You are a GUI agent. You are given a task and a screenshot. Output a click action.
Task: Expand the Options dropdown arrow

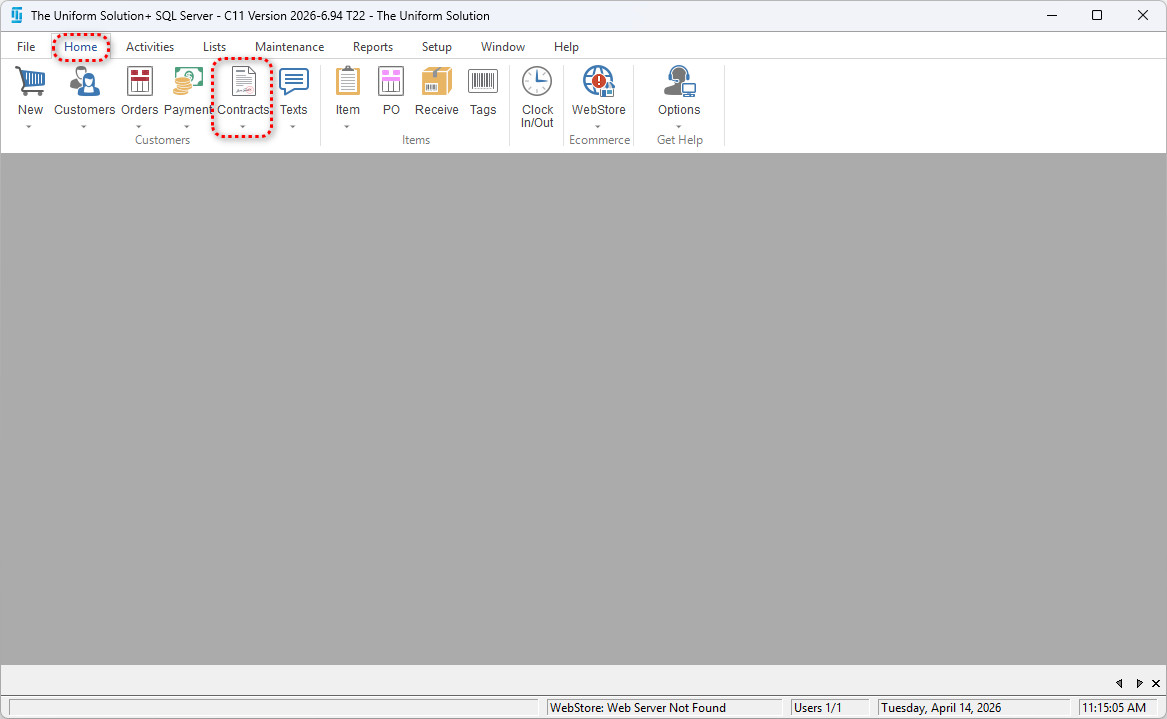click(x=679, y=127)
